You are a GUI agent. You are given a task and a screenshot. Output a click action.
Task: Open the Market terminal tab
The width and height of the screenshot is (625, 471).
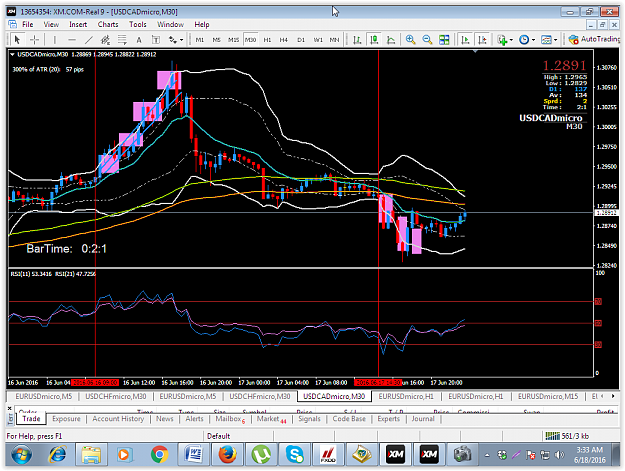click(271, 419)
